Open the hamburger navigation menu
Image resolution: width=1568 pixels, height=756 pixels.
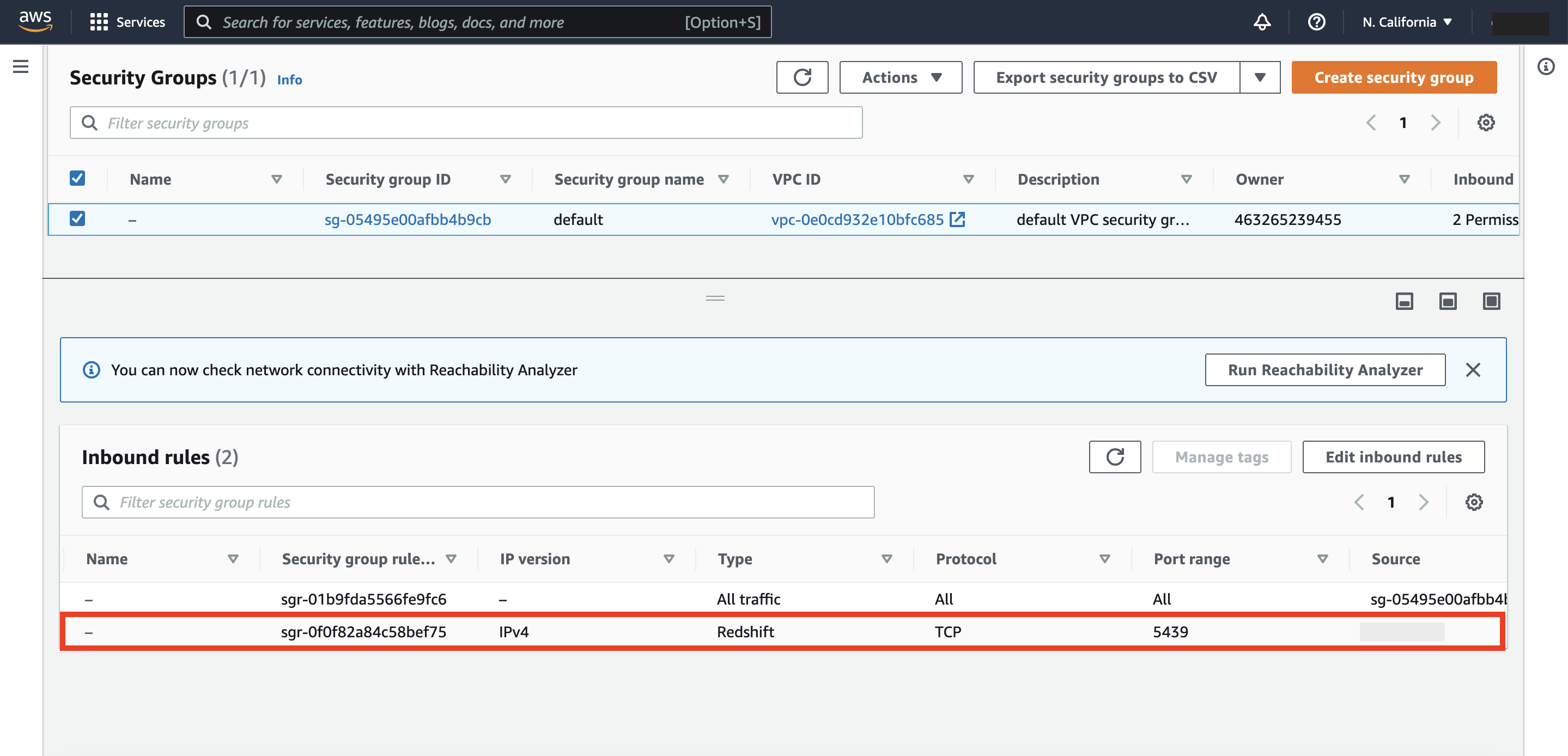click(21, 66)
